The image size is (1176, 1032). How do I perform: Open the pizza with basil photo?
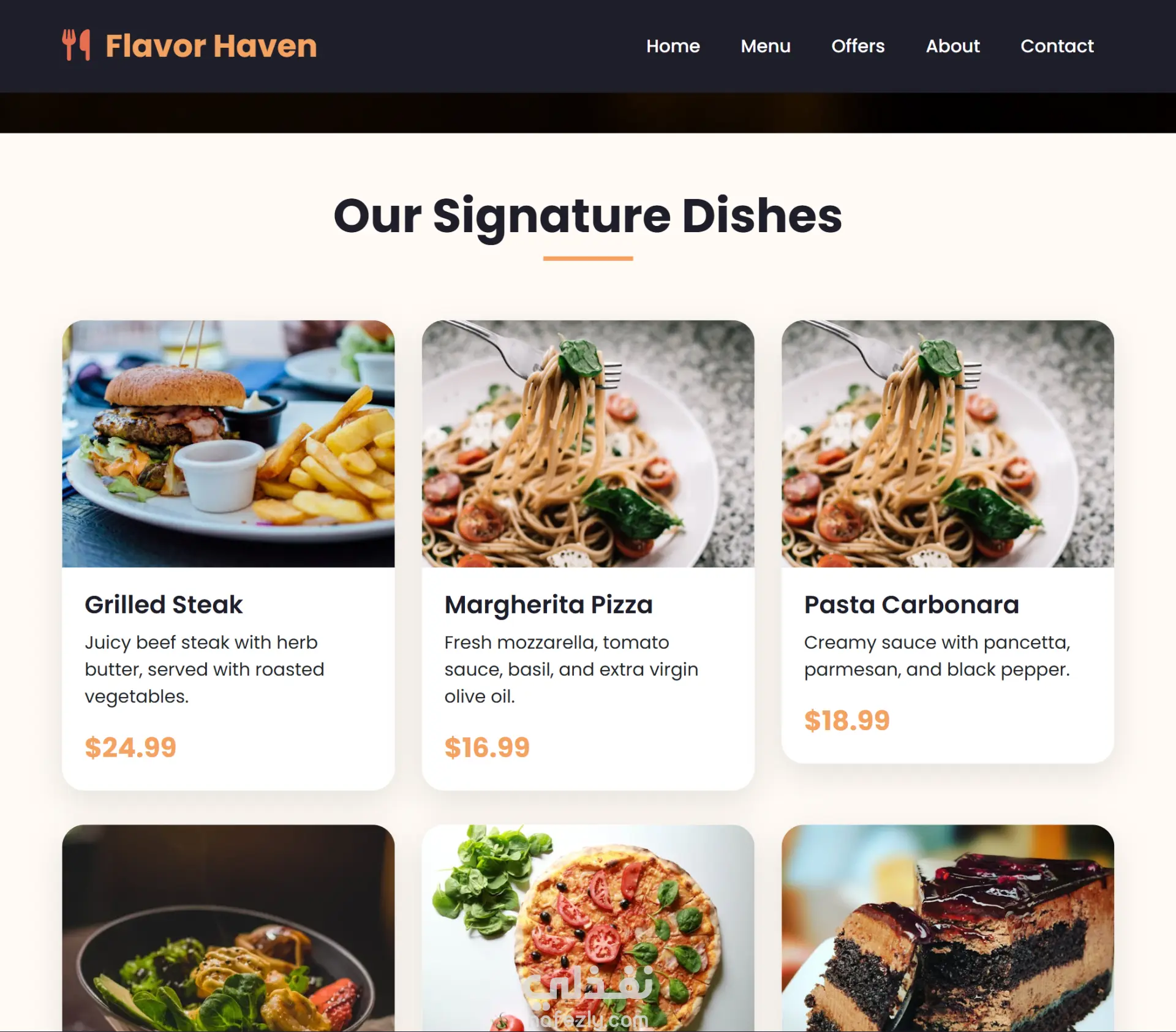pyautogui.click(x=588, y=928)
